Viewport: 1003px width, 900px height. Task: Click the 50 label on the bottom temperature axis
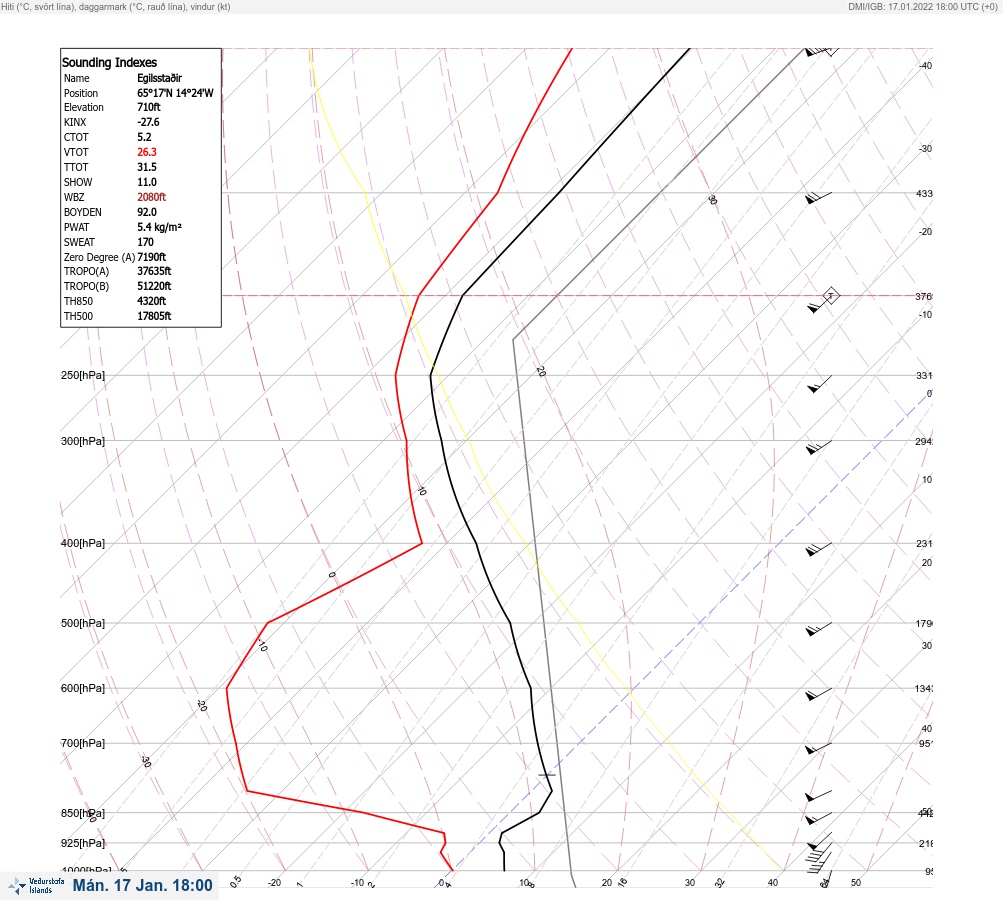pos(856,883)
